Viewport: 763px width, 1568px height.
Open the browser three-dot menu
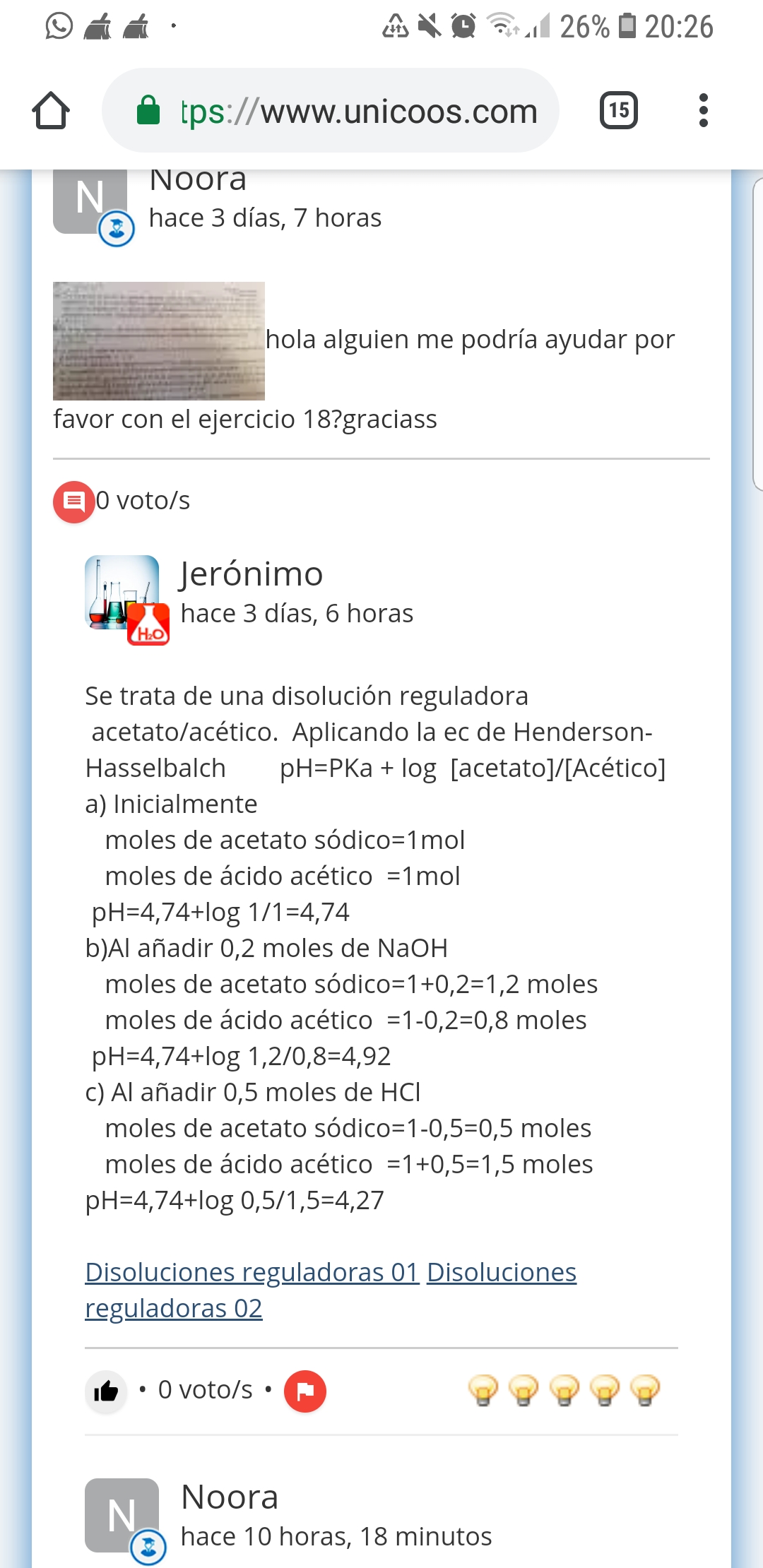coord(703,111)
